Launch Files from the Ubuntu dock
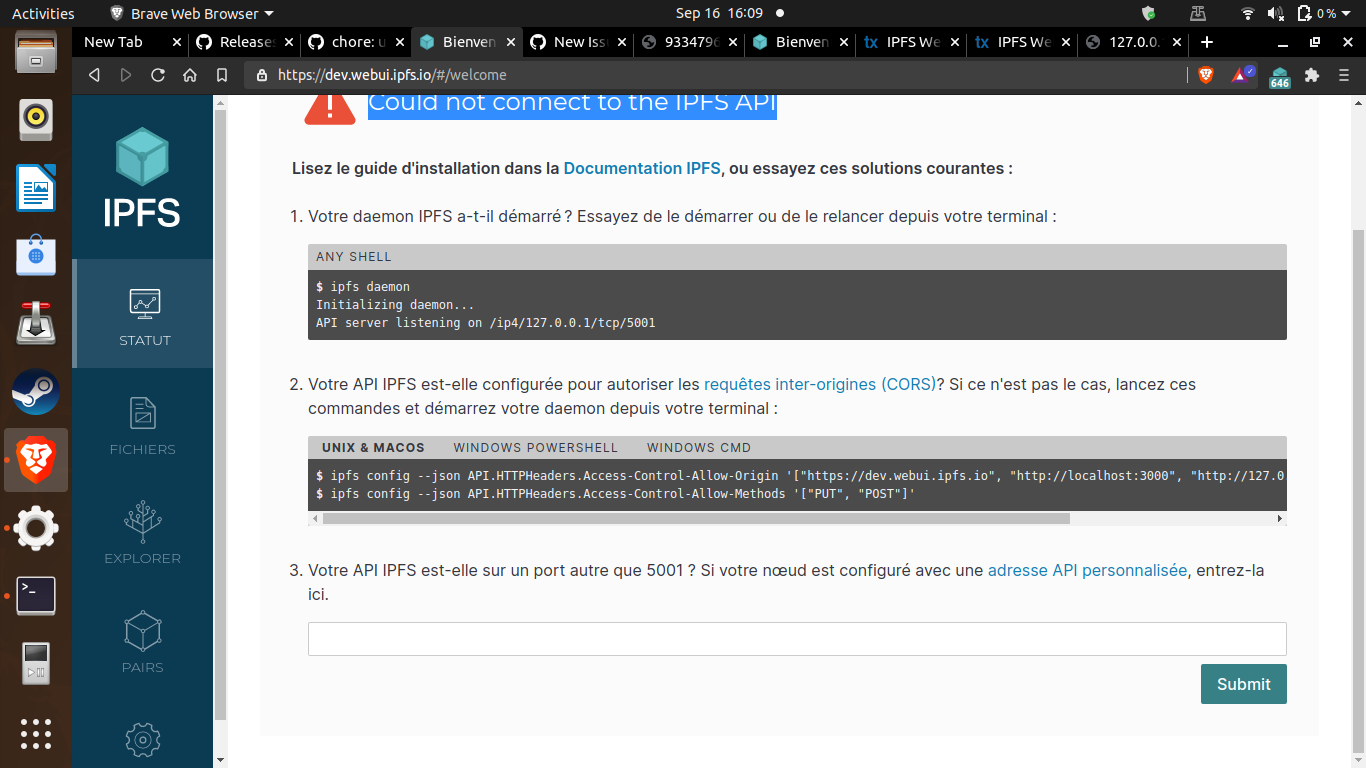The image size is (1366, 768). 36,52
